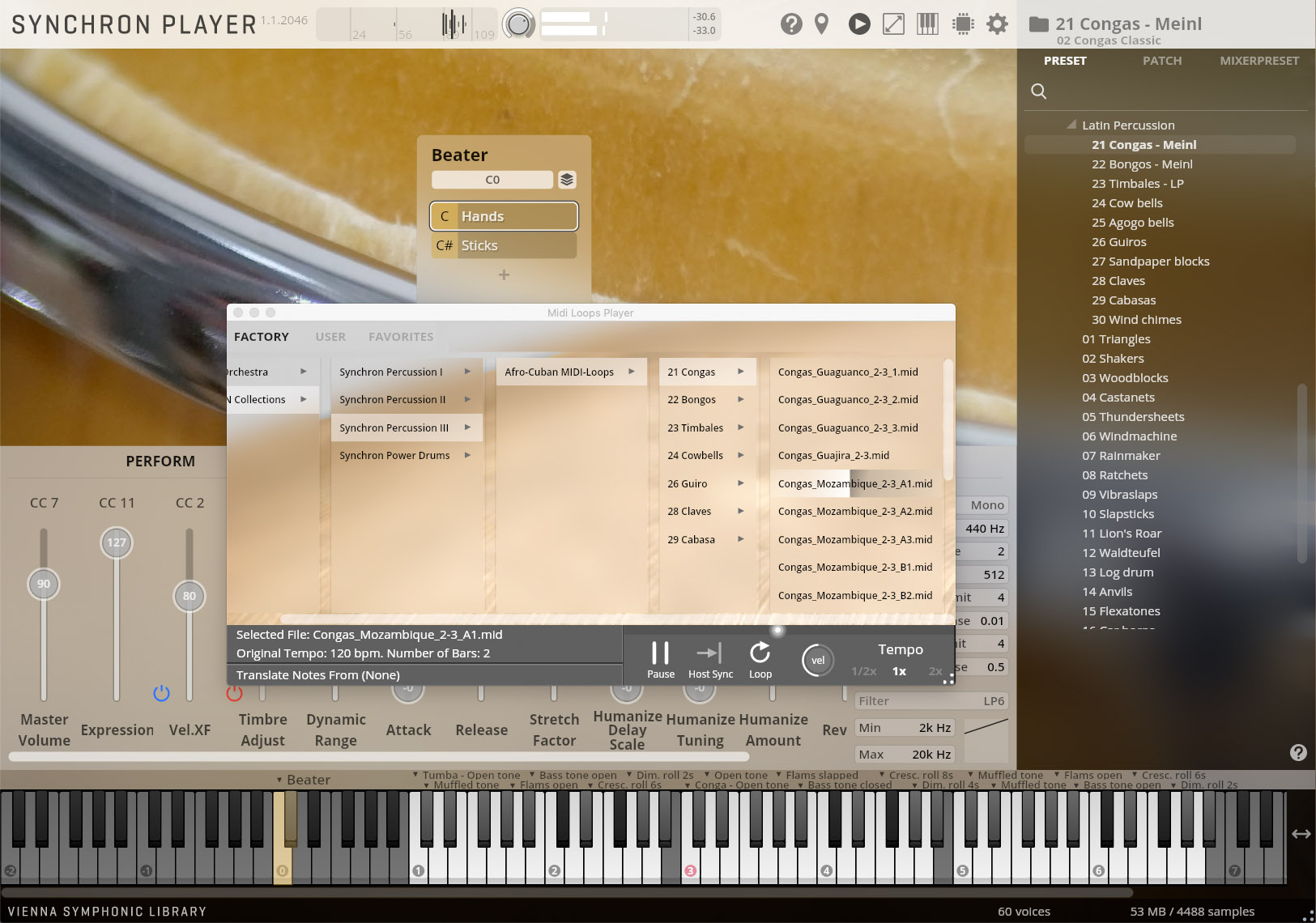The width and height of the screenshot is (1316, 923).
Task: Open the CPU chip engine icon
Action: click(963, 24)
